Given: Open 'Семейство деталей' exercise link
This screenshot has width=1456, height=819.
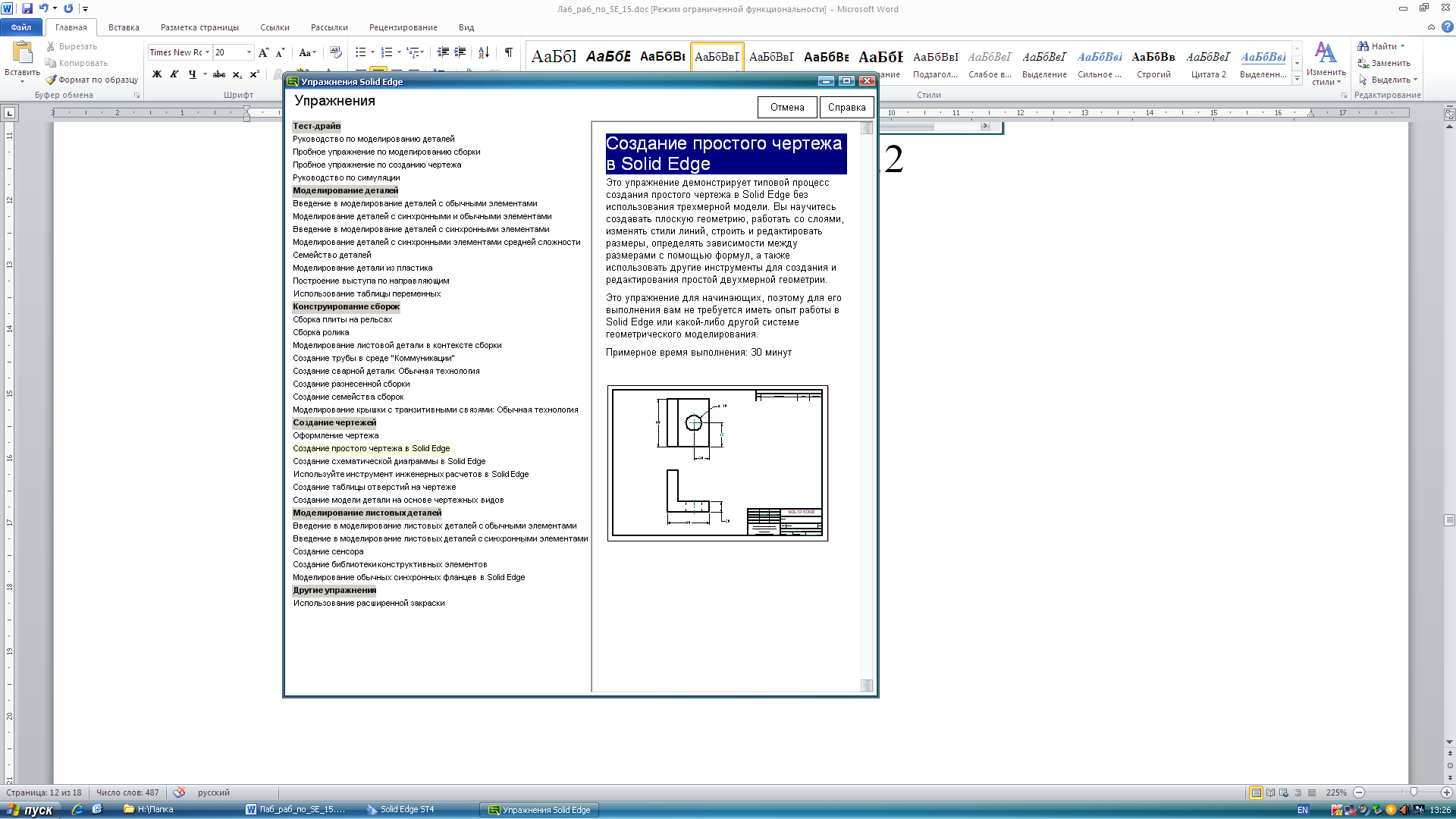Looking at the screenshot, I should click(x=332, y=255).
